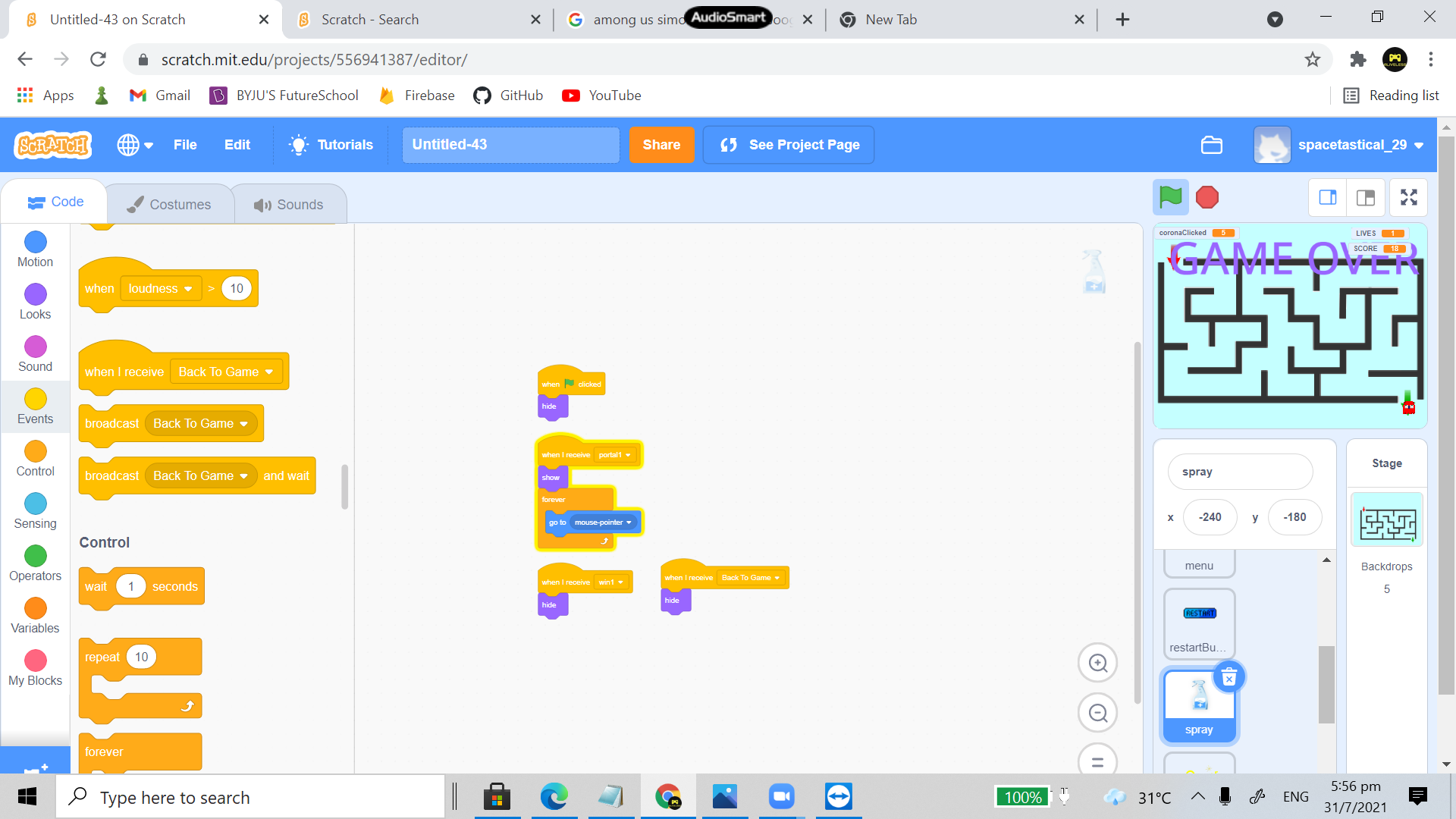Open spacetastical_29 account menu

[1340, 145]
